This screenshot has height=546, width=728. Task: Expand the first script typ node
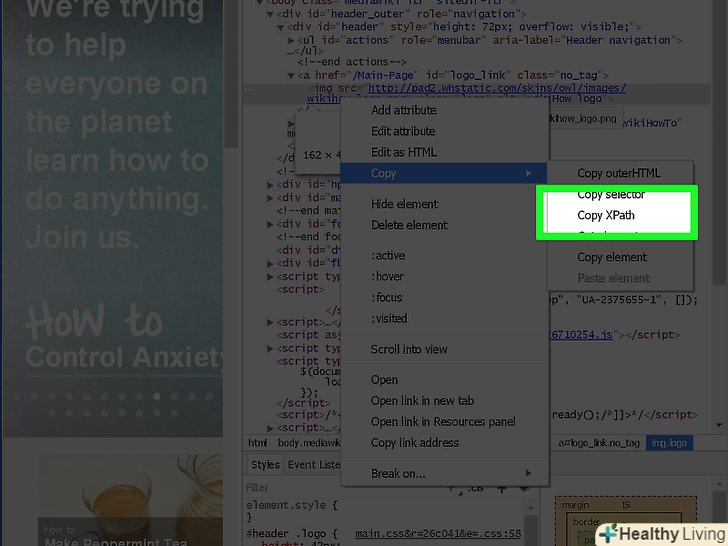[270, 277]
